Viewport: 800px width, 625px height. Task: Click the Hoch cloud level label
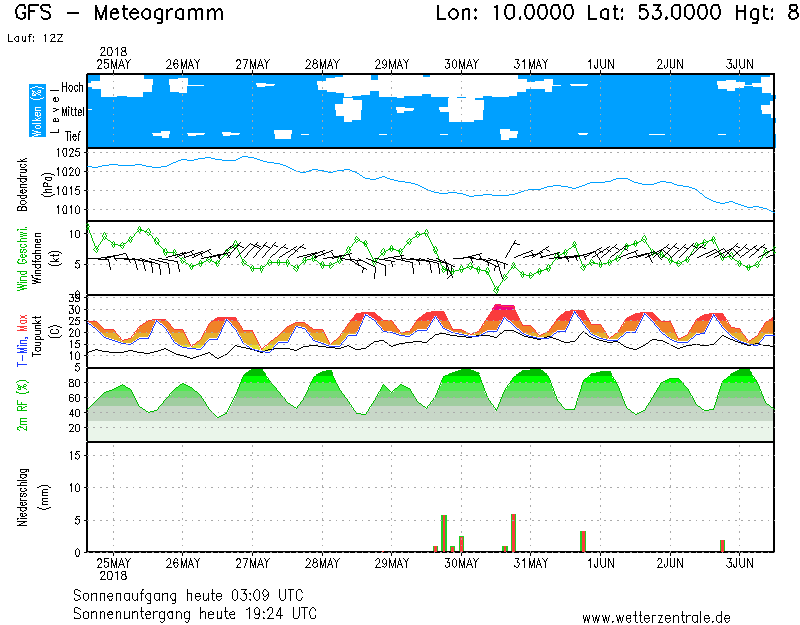72,88
